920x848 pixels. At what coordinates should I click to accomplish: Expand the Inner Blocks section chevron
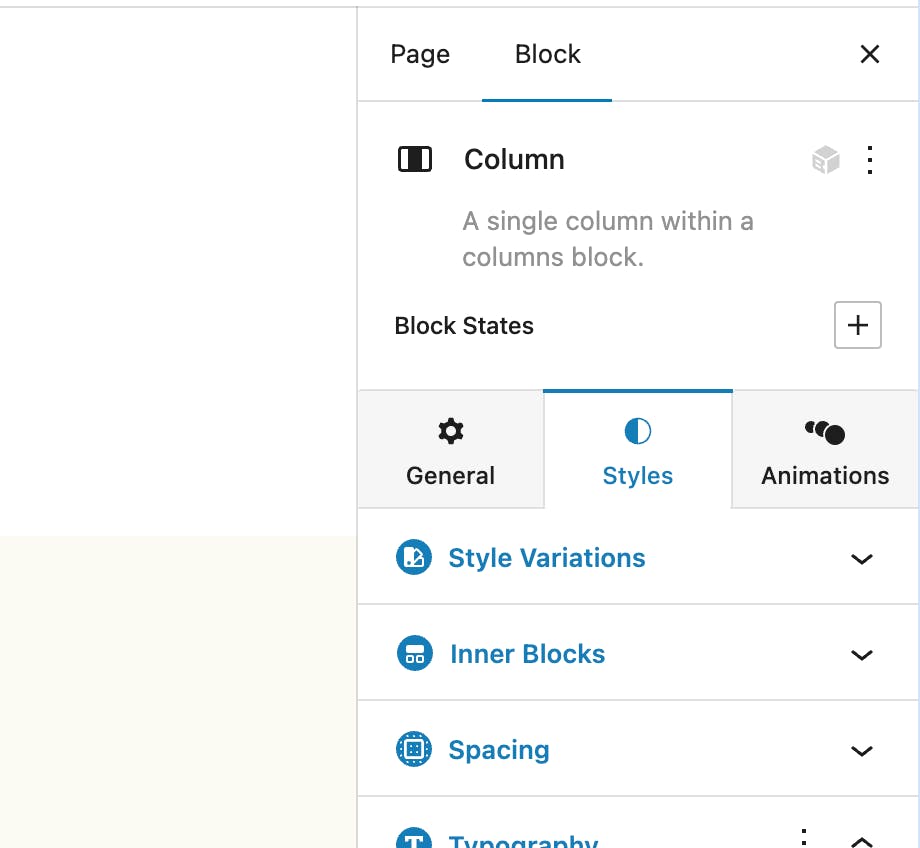pos(861,655)
